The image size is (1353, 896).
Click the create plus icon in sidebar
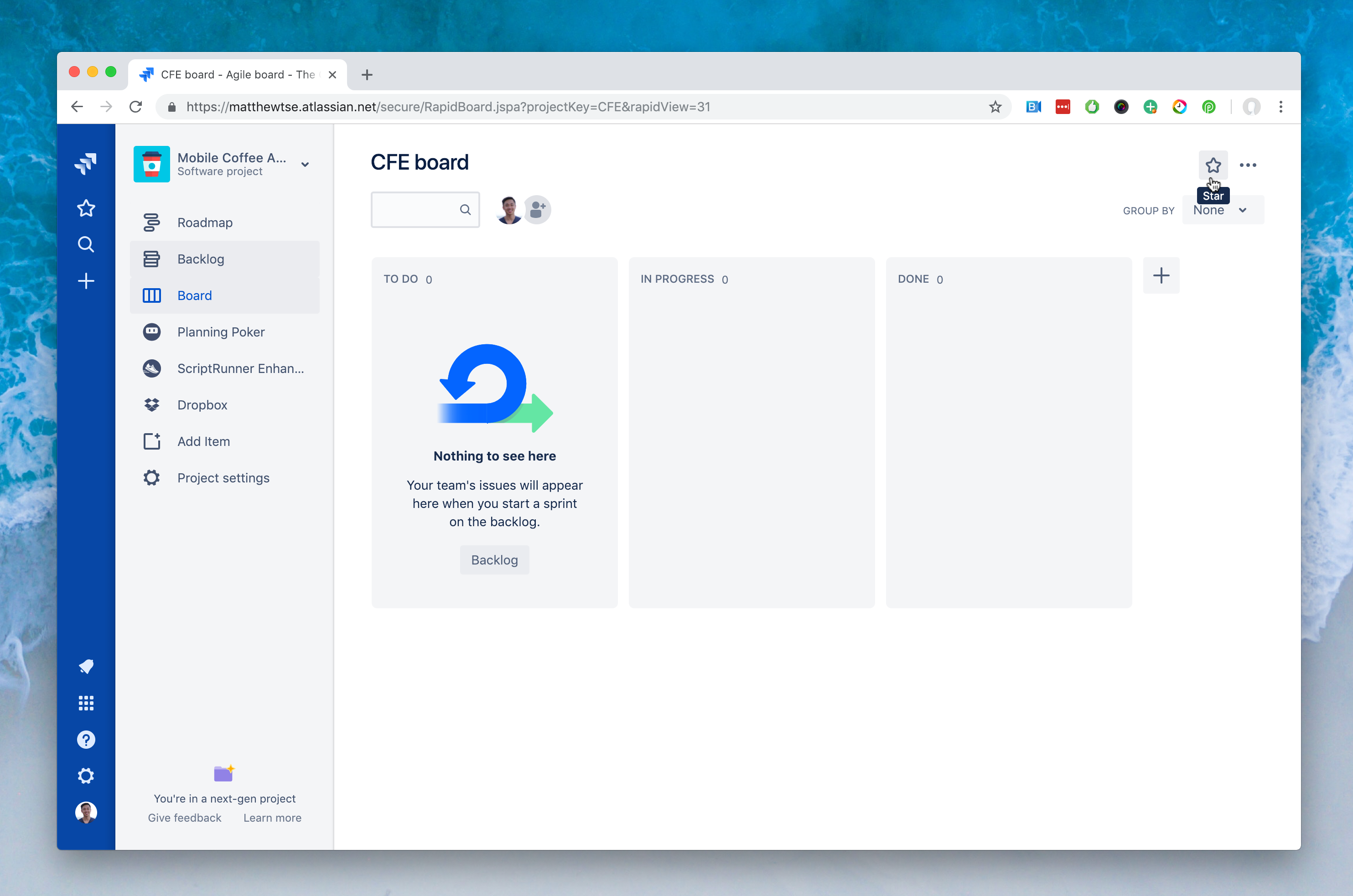click(x=86, y=280)
